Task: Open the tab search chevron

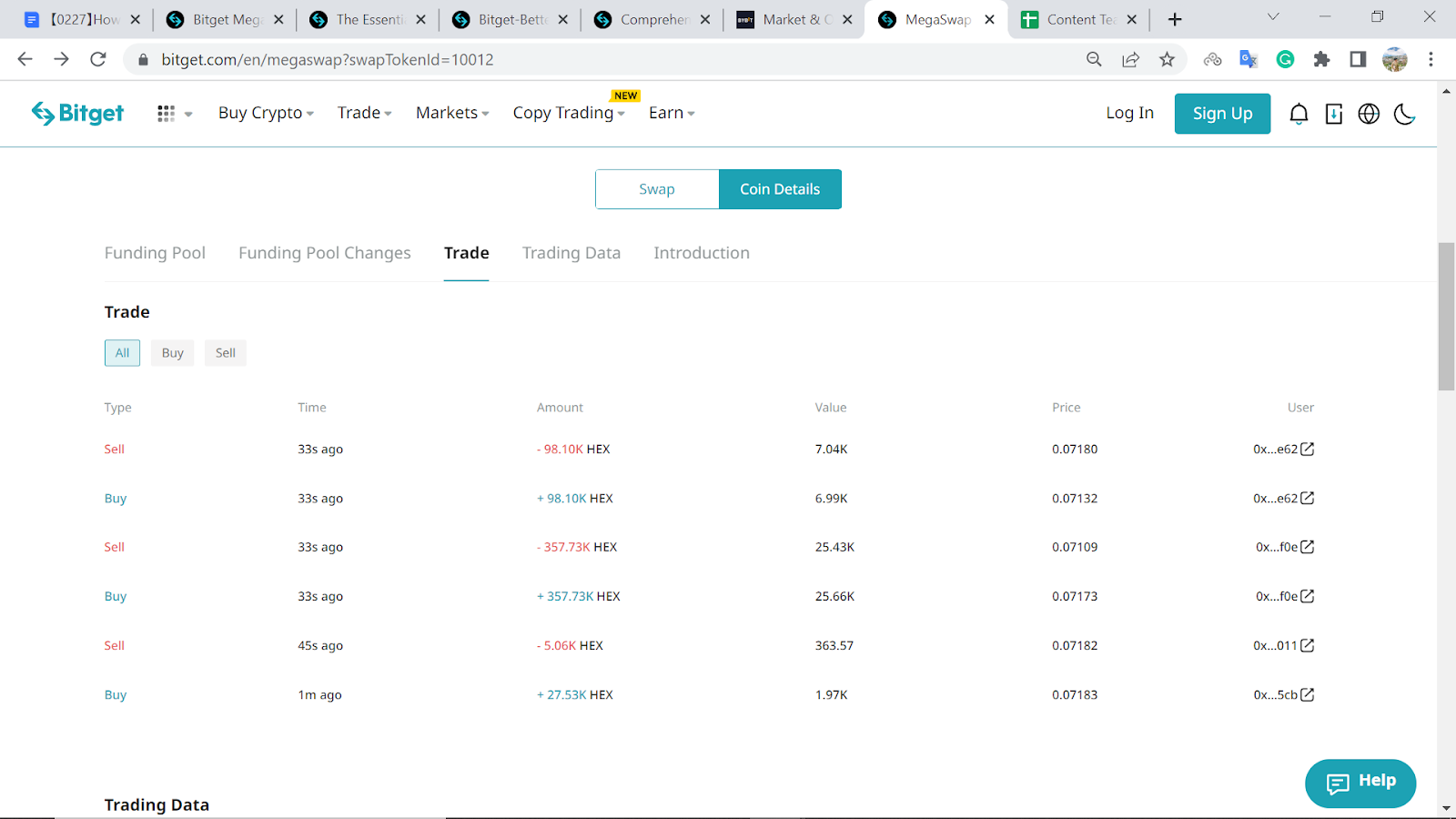Action: pyautogui.click(x=1273, y=17)
